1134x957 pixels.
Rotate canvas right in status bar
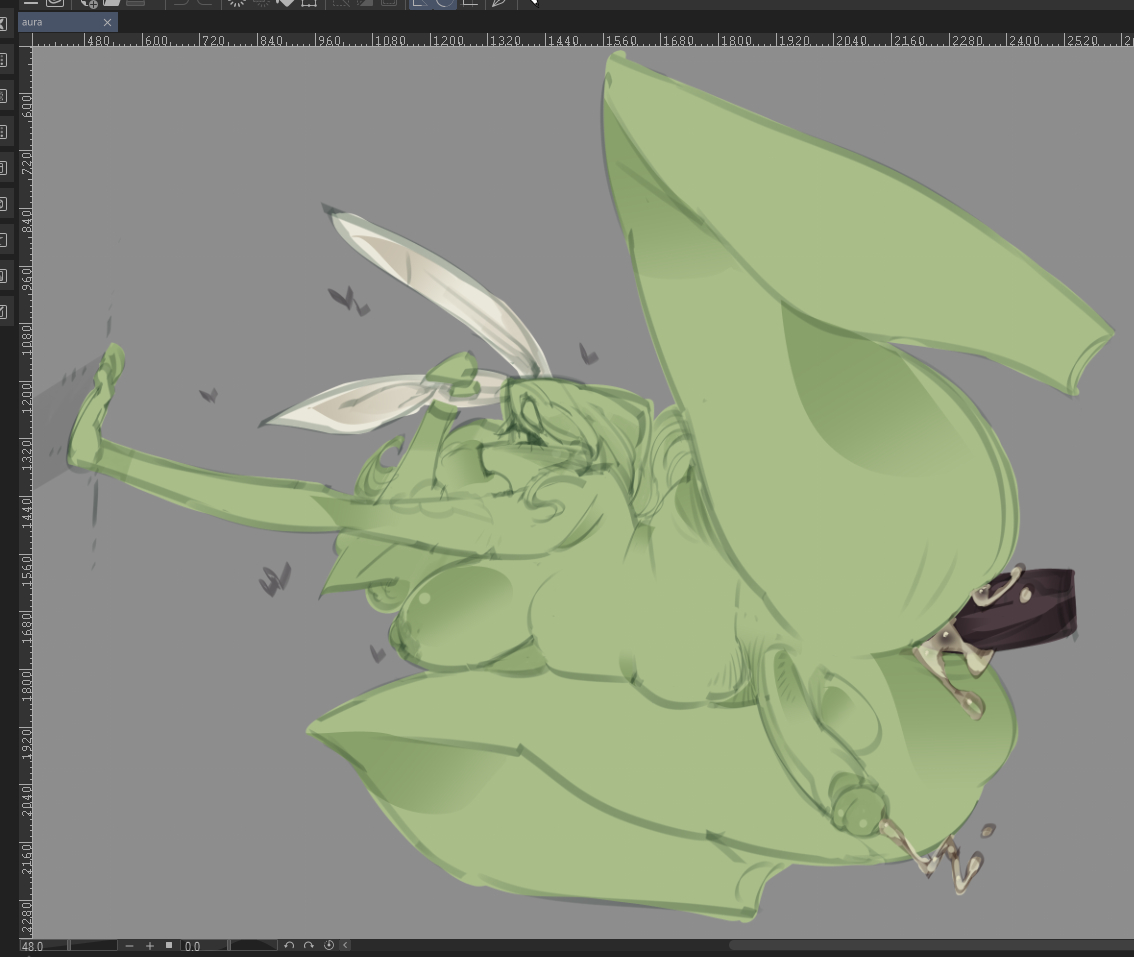point(309,945)
